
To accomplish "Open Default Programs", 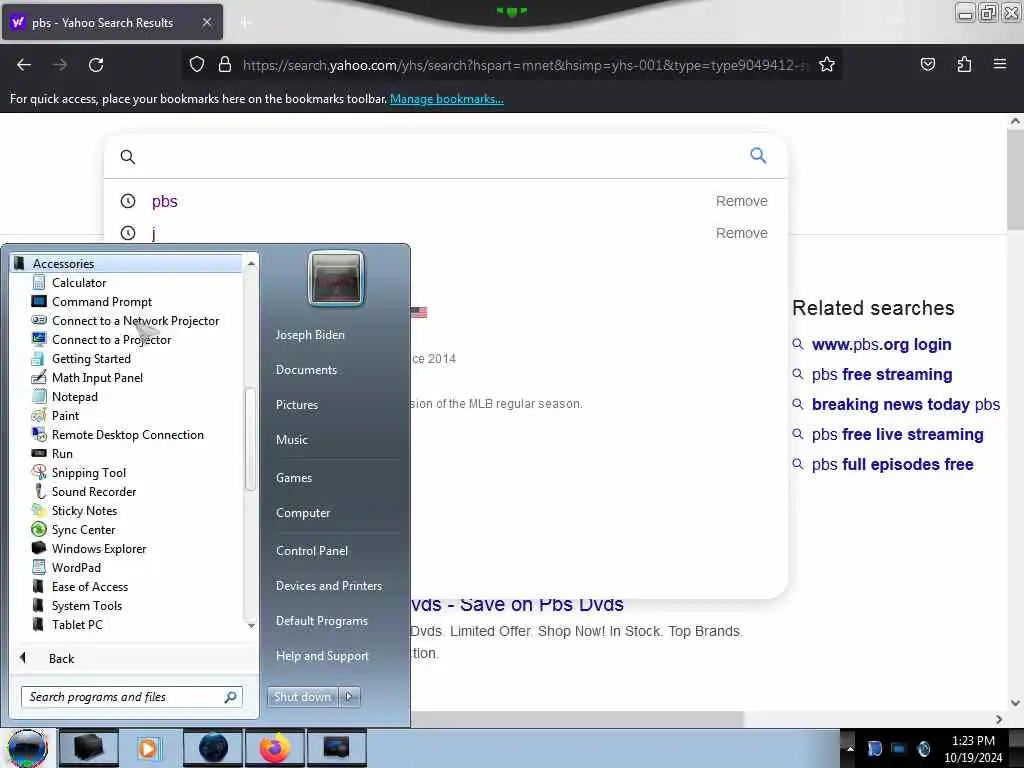I will [x=321, y=621].
